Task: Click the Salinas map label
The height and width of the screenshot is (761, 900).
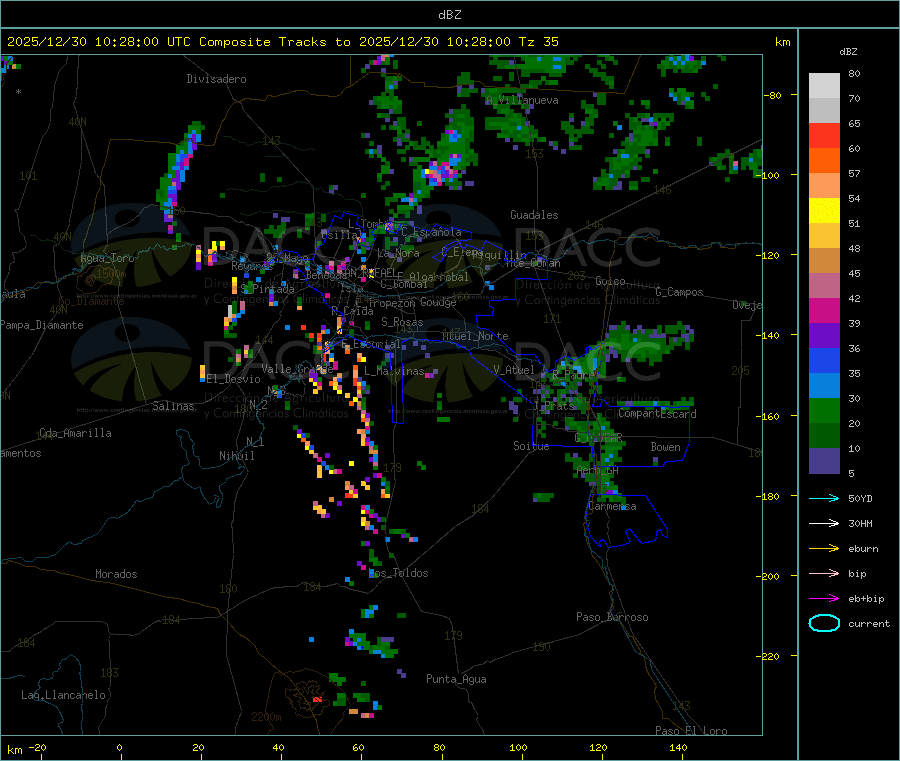Action: (173, 406)
